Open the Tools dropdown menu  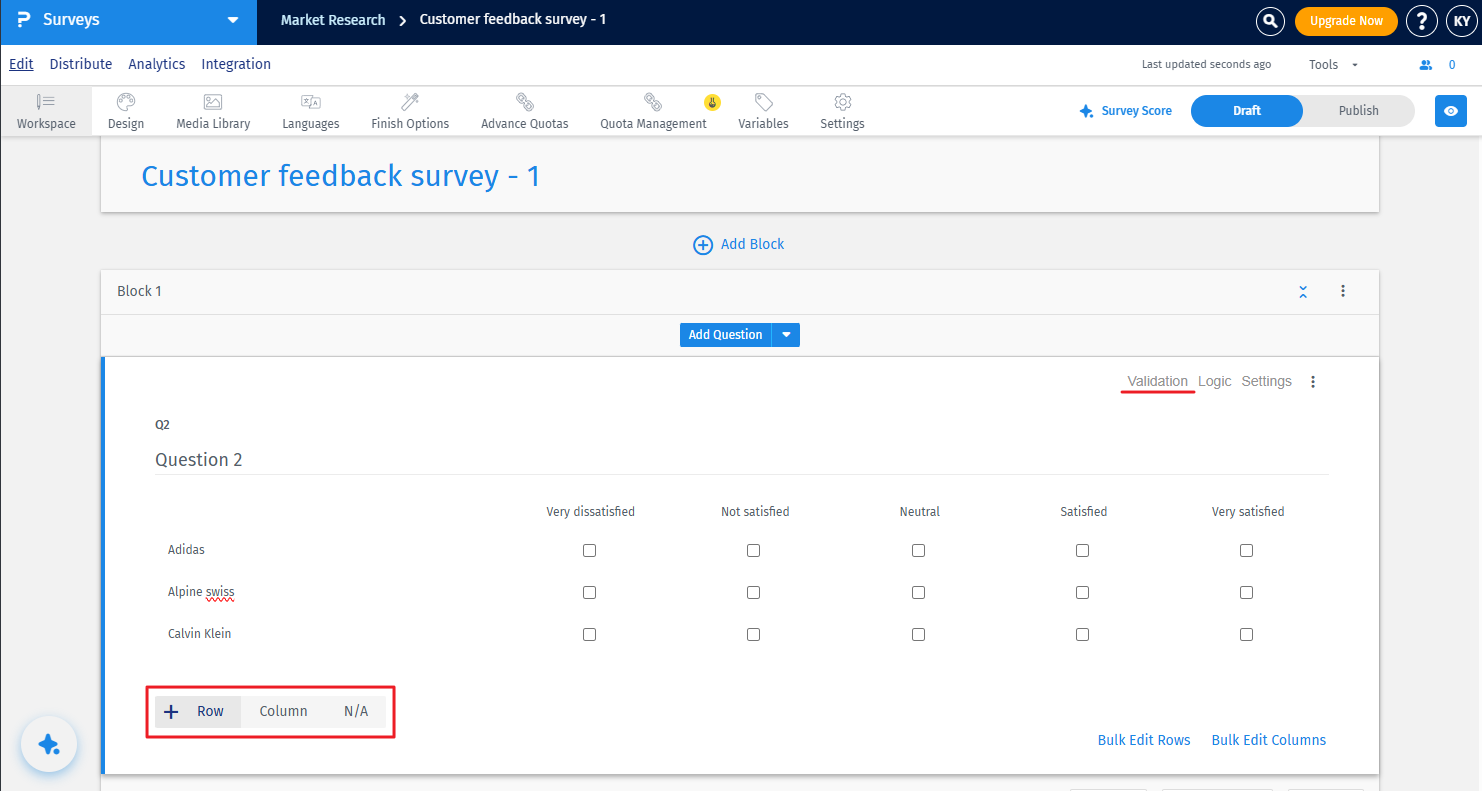(x=1333, y=65)
